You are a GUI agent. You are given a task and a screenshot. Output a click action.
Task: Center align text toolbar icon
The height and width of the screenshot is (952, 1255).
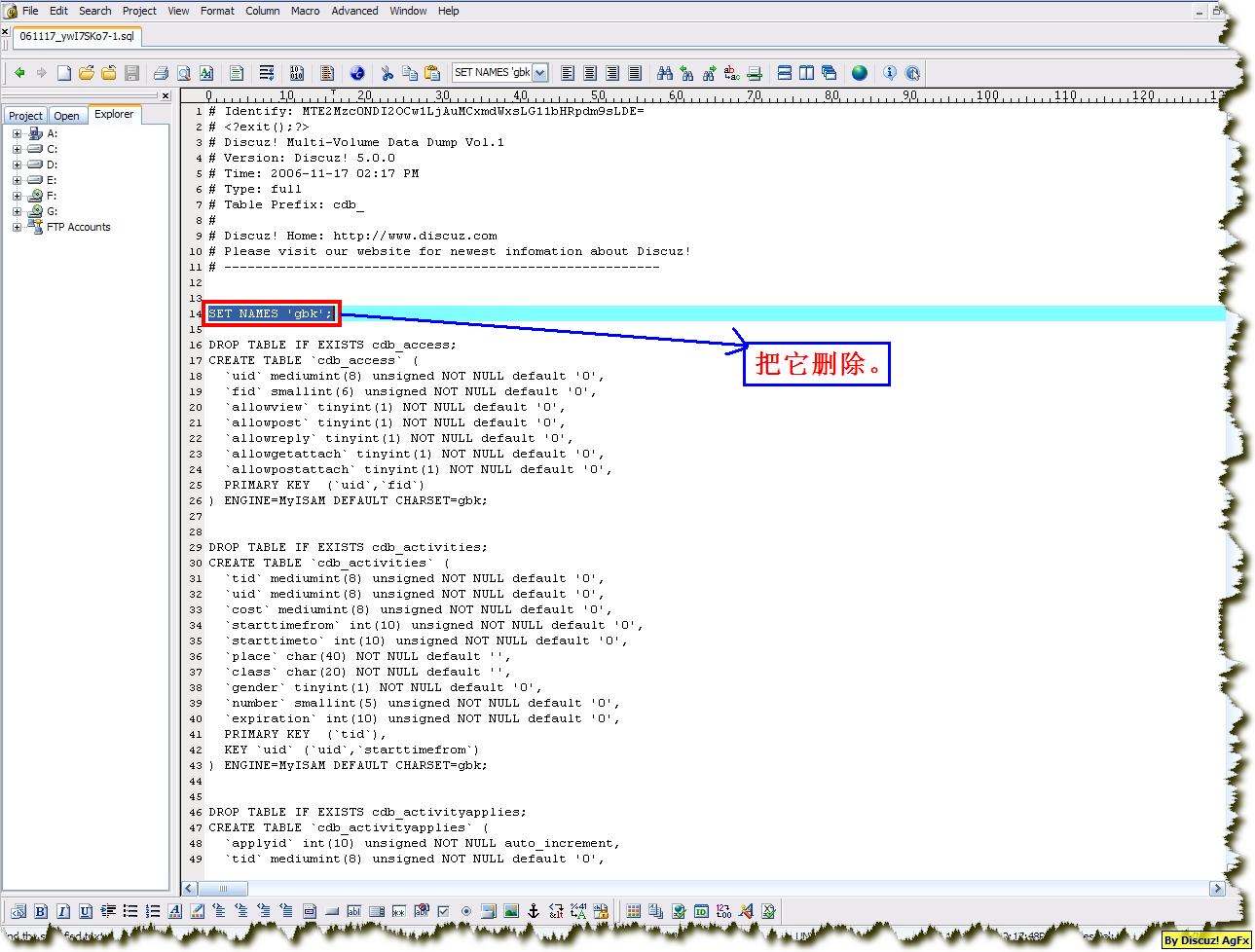(x=590, y=73)
